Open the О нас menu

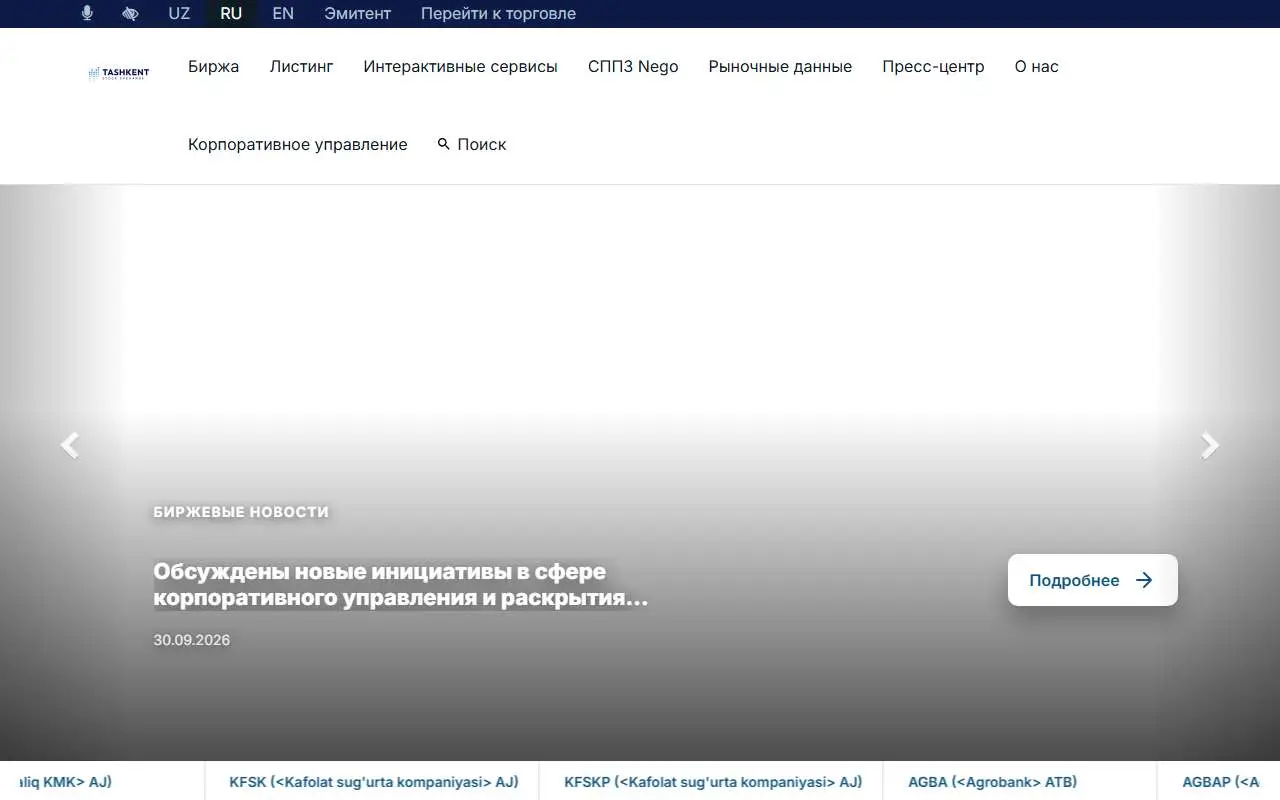[1037, 67]
